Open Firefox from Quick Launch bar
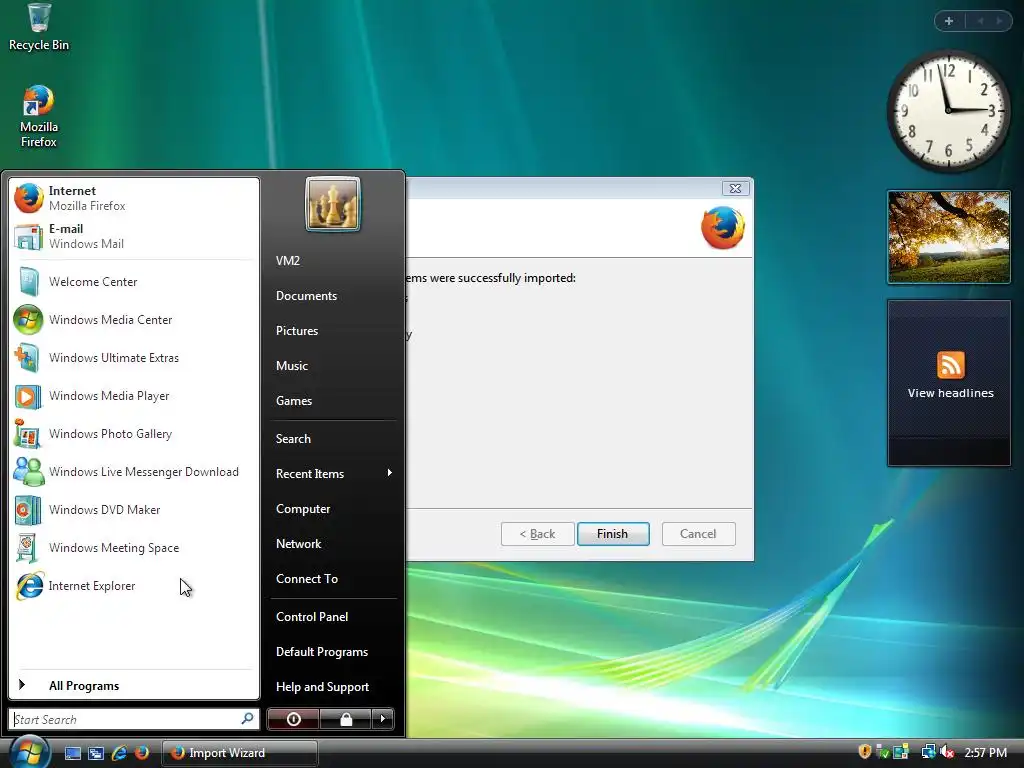This screenshot has height=768, width=1024. pyautogui.click(x=142, y=753)
